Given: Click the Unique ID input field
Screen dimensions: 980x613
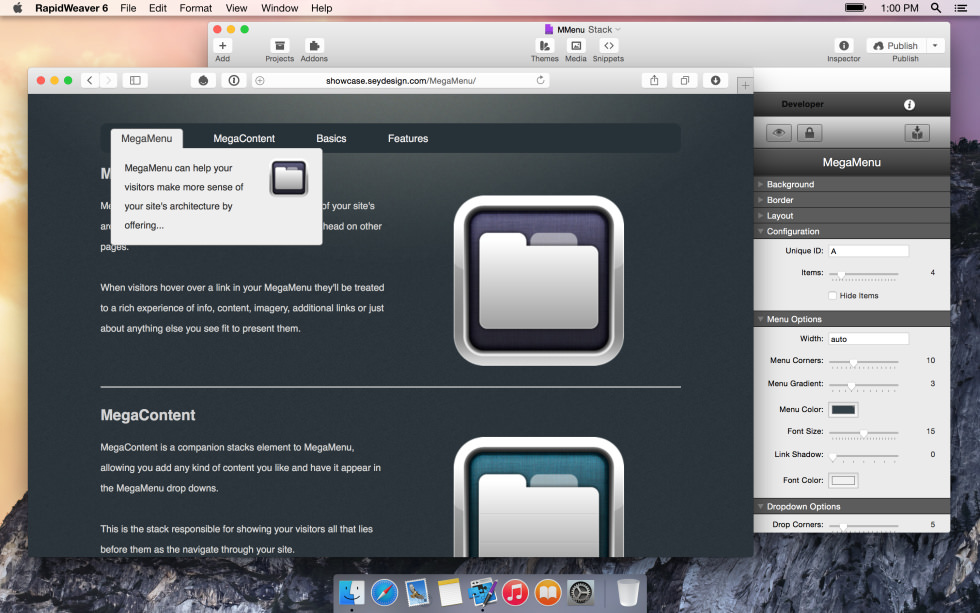Looking at the screenshot, I should pyautogui.click(x=868, y=251).
